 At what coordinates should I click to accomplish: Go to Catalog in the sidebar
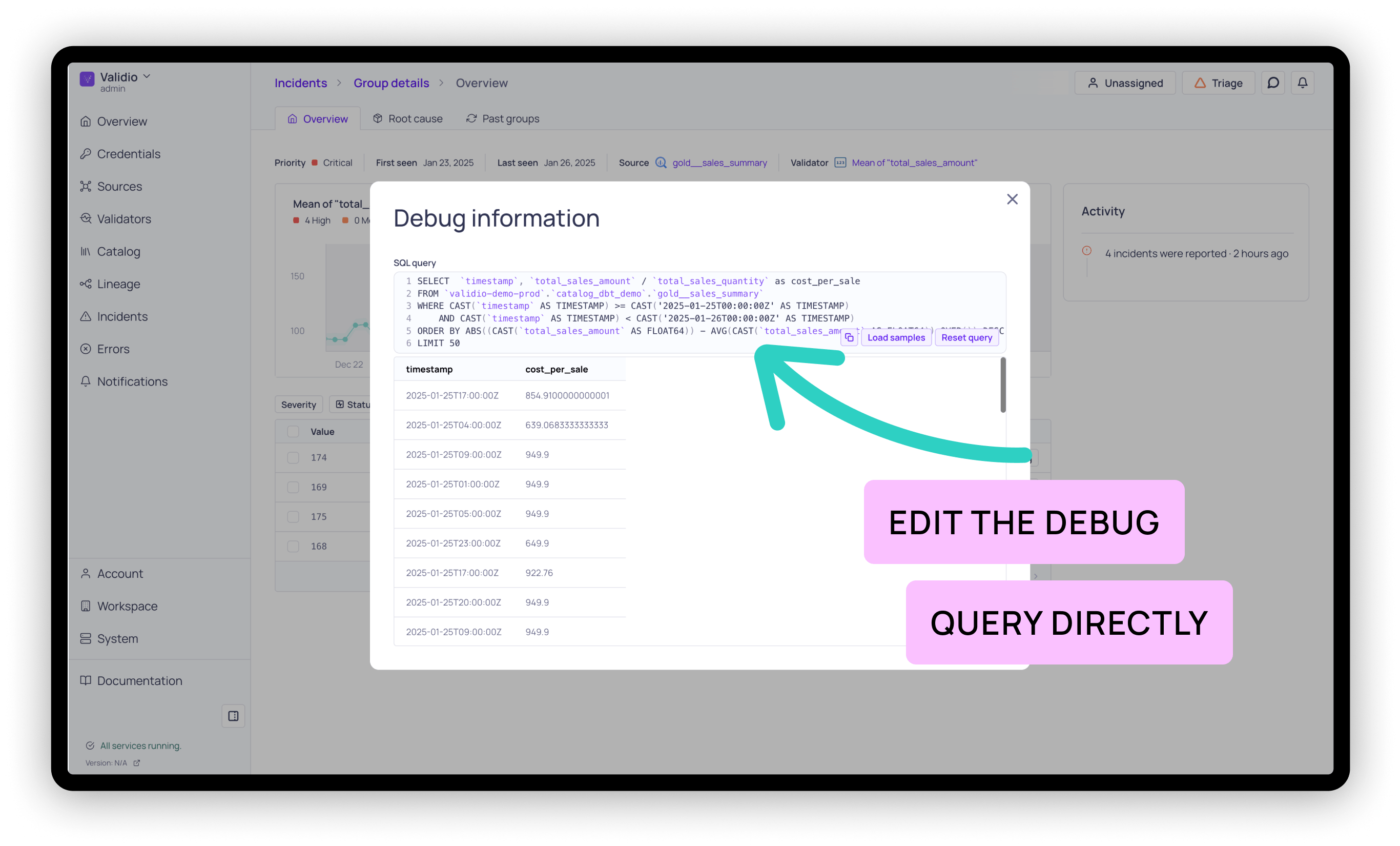[118, 251]
